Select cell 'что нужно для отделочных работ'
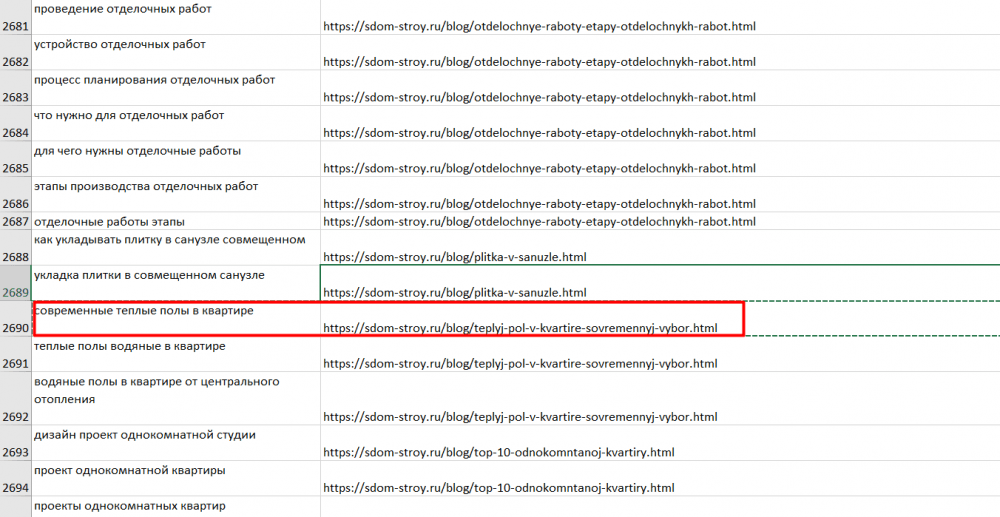Screen dimensions: 1000x517 pos(175,123)
